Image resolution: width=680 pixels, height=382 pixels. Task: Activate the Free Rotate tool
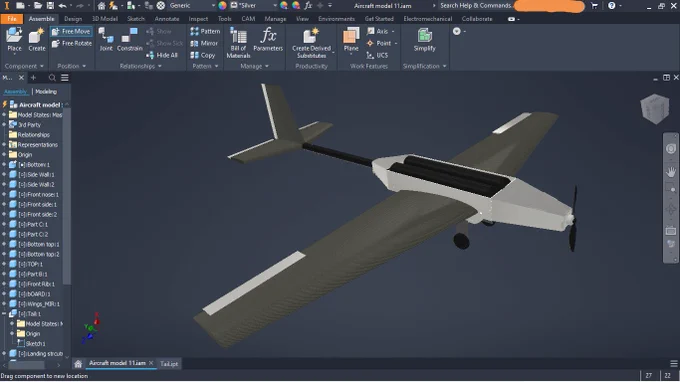[72, 43]
